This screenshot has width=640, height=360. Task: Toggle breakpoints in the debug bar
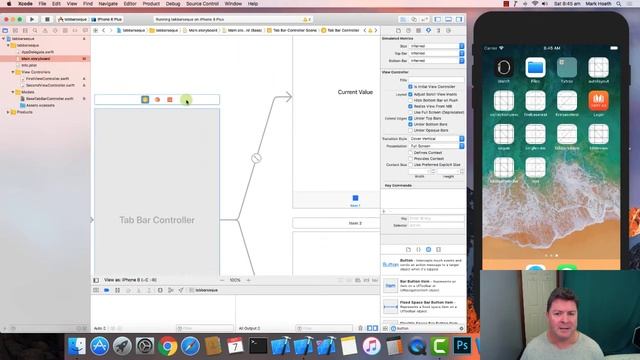click(x=107, y=290)
